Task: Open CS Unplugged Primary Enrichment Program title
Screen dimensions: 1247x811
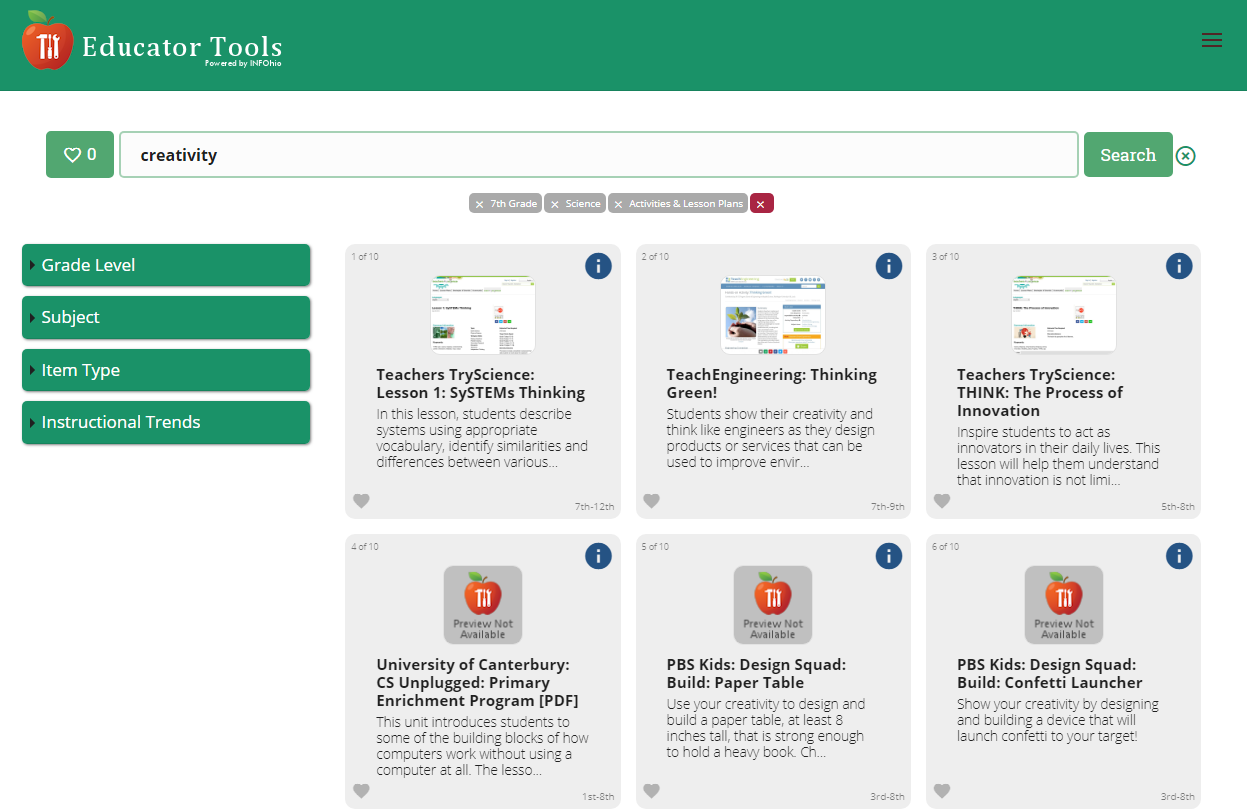Action: [477, 683]
